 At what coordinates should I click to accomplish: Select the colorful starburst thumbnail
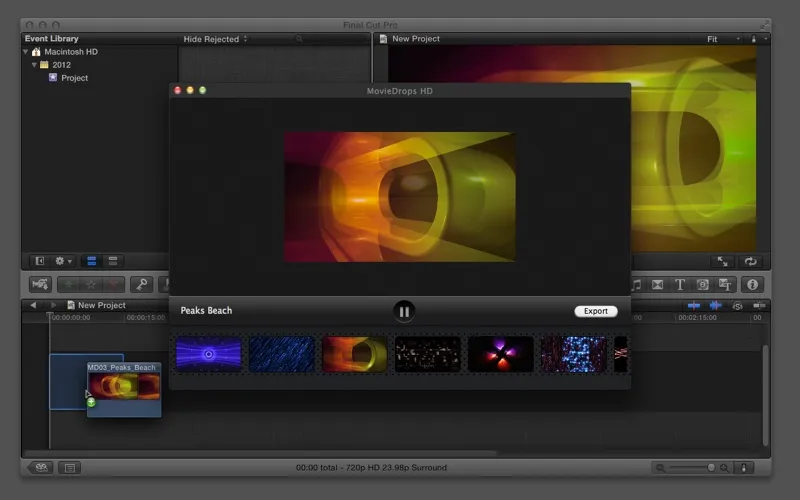(x=501, y=354)
